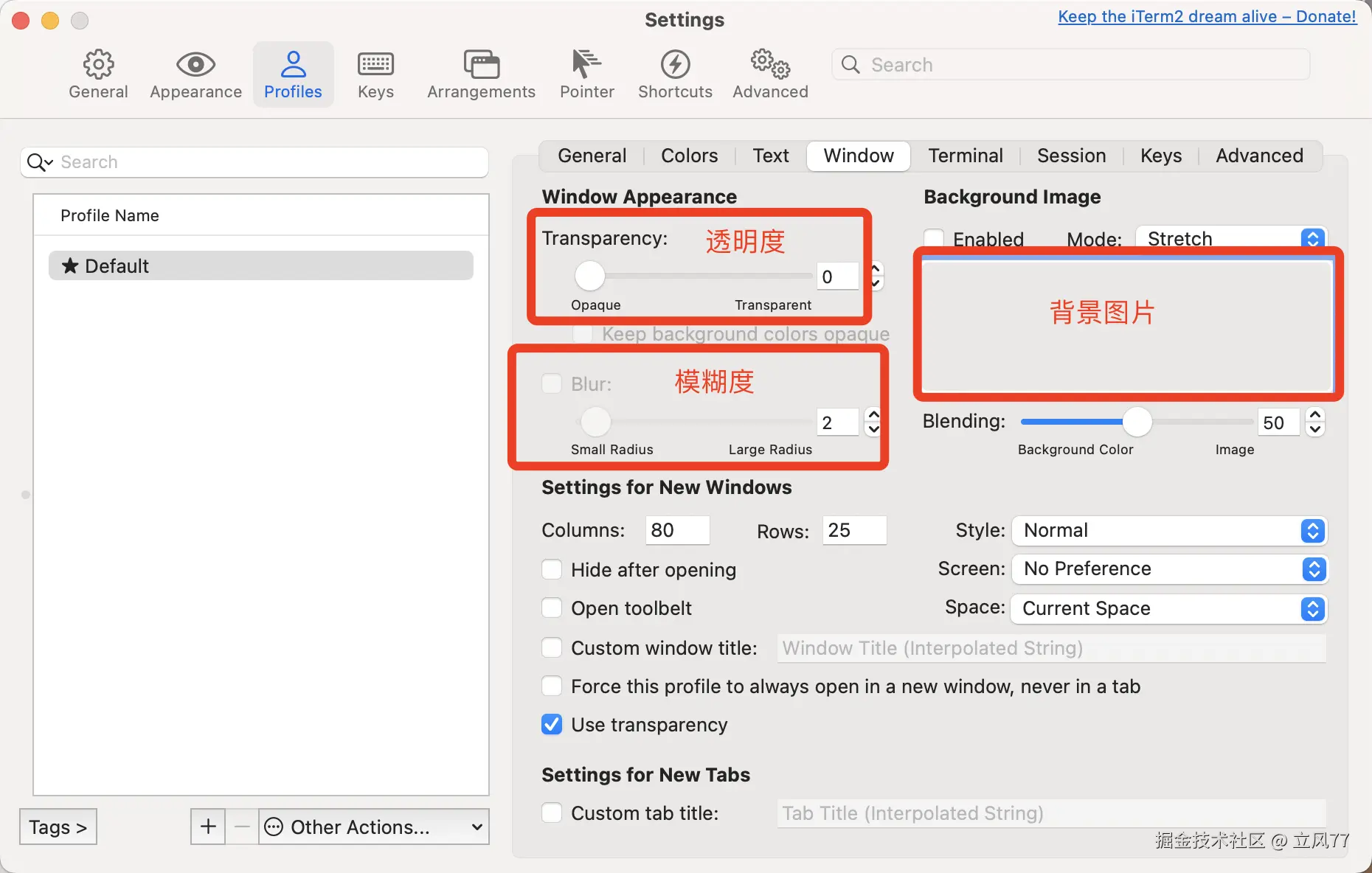Close the Settings window red button
Screen dimensions: 1372x873
[21, 21]
